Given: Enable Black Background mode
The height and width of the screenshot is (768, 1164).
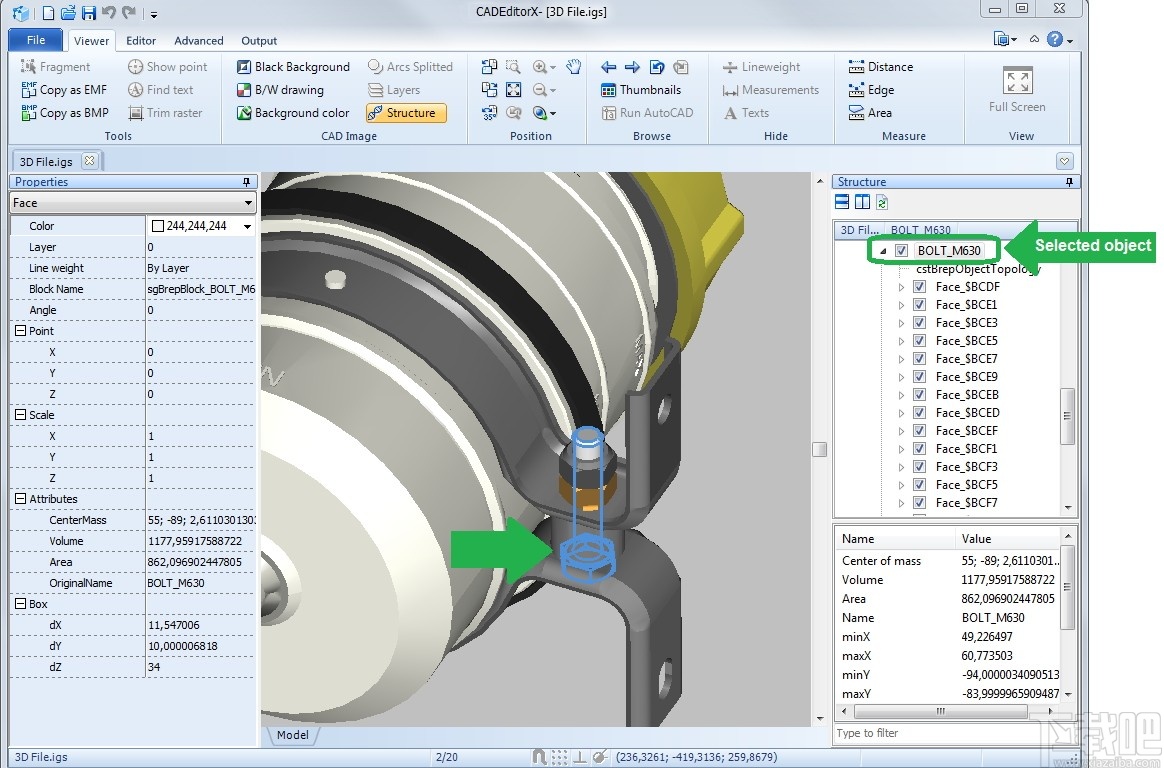Looking at the screenshot, I should point(293,67).
